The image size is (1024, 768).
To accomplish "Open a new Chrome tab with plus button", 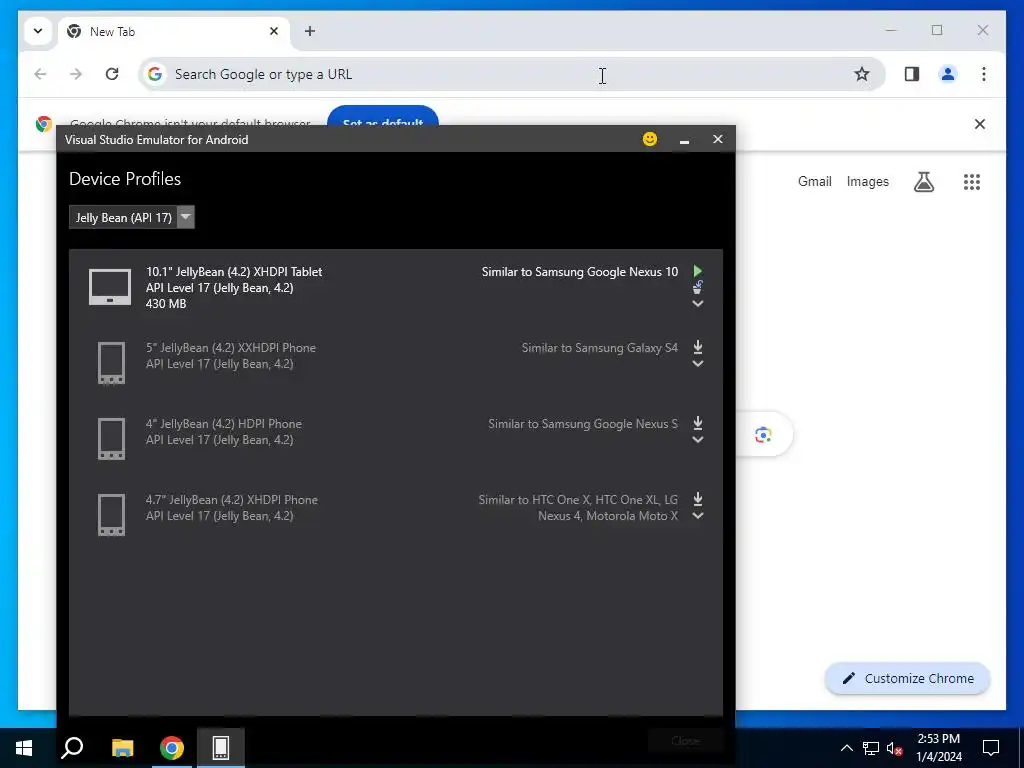I will (310, 31).
